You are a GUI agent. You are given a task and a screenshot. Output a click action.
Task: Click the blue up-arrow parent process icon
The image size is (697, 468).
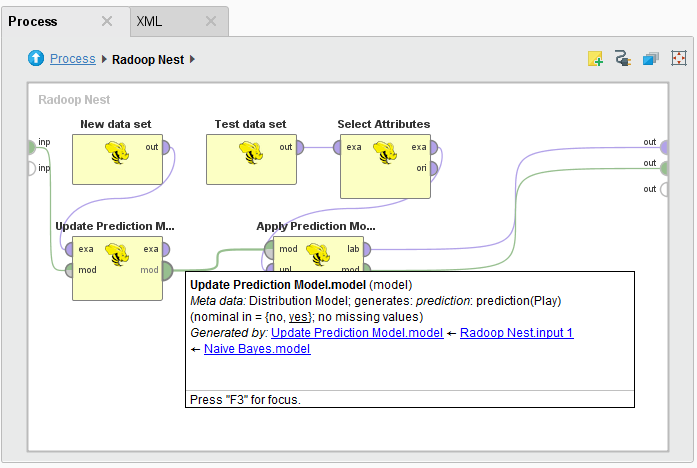(37, 59)
